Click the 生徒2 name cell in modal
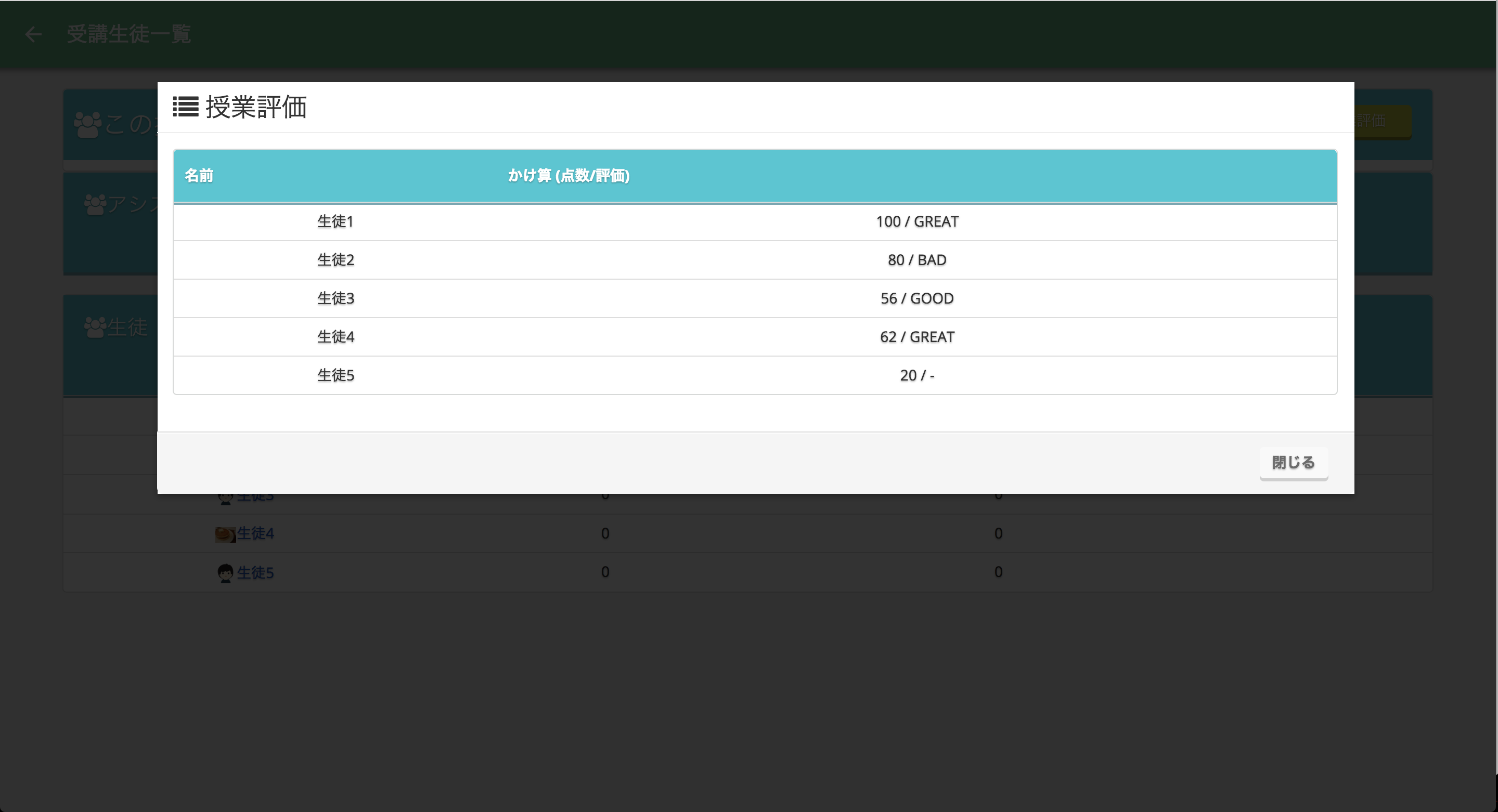 335,260
